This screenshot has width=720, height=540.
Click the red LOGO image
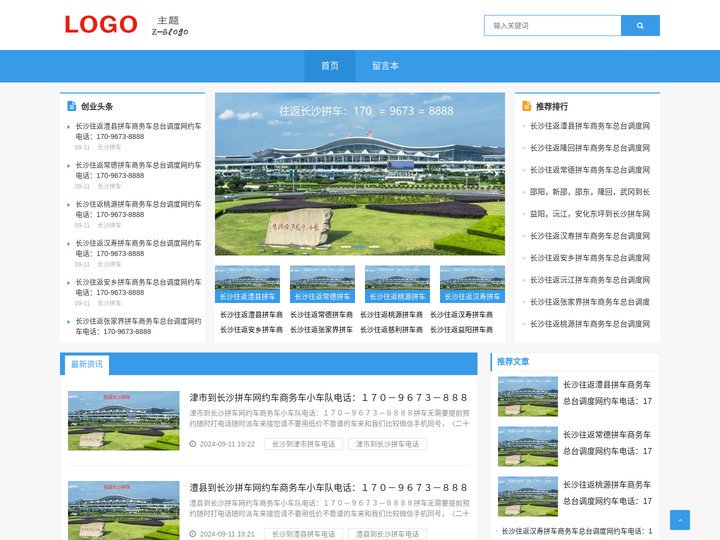point(101,25)
